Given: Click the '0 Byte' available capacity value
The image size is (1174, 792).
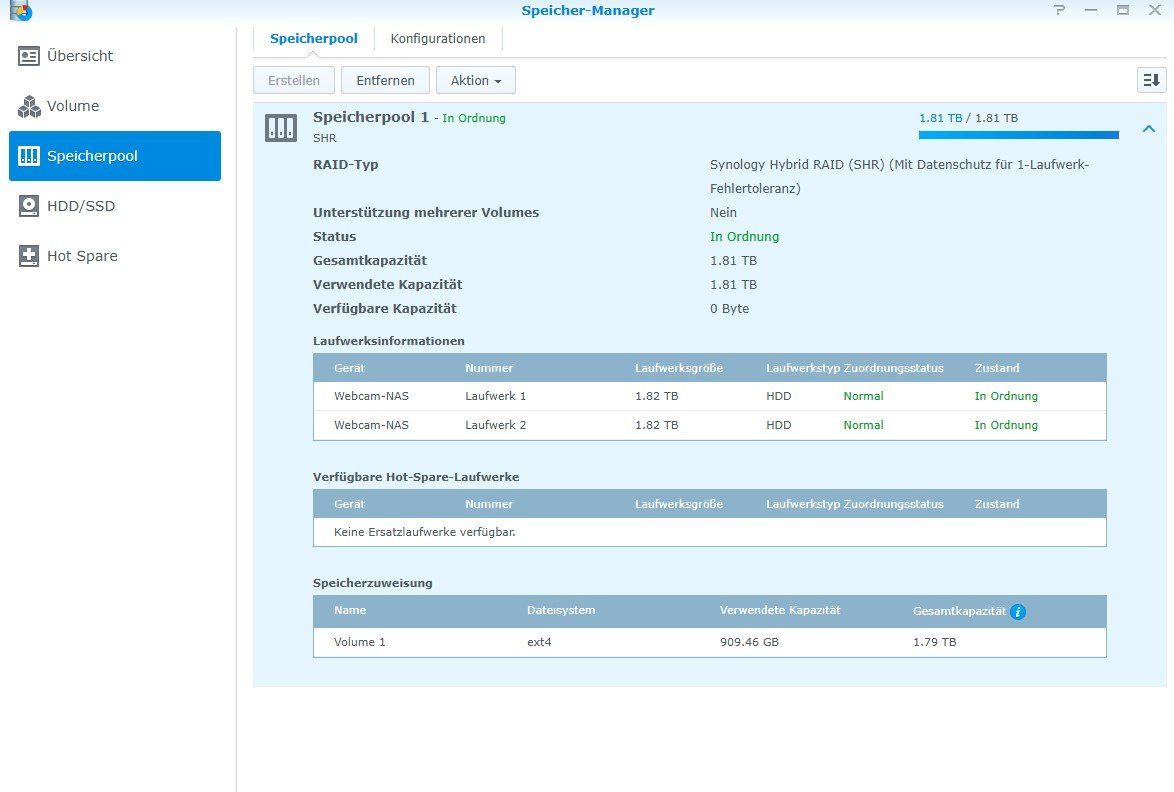Looking at the screenshot, I should point(729,308).
